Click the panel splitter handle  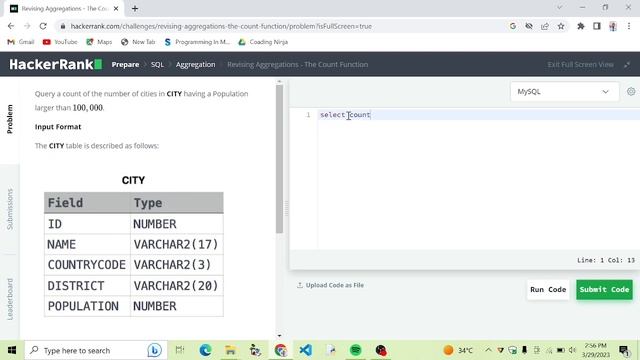coord(286,209)
